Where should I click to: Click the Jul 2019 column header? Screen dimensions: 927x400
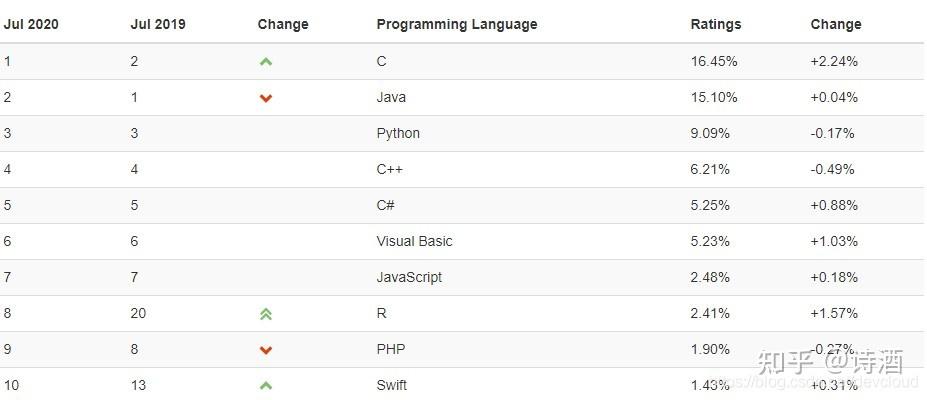[x=157, y=24]
